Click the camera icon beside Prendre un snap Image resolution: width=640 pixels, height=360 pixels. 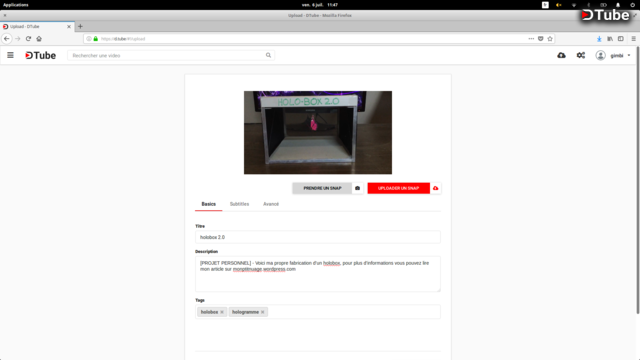click(x=358, y=188)
